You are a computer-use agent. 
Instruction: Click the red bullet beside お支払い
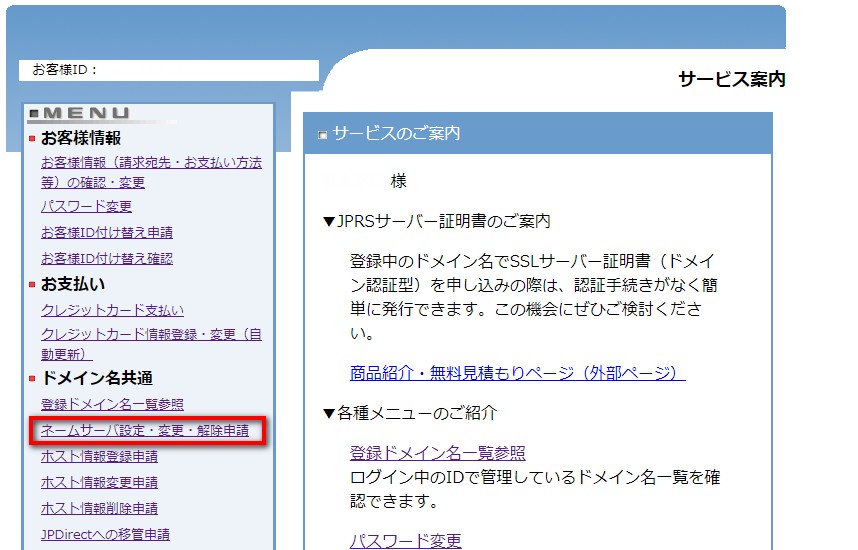[x=32, y=285]
